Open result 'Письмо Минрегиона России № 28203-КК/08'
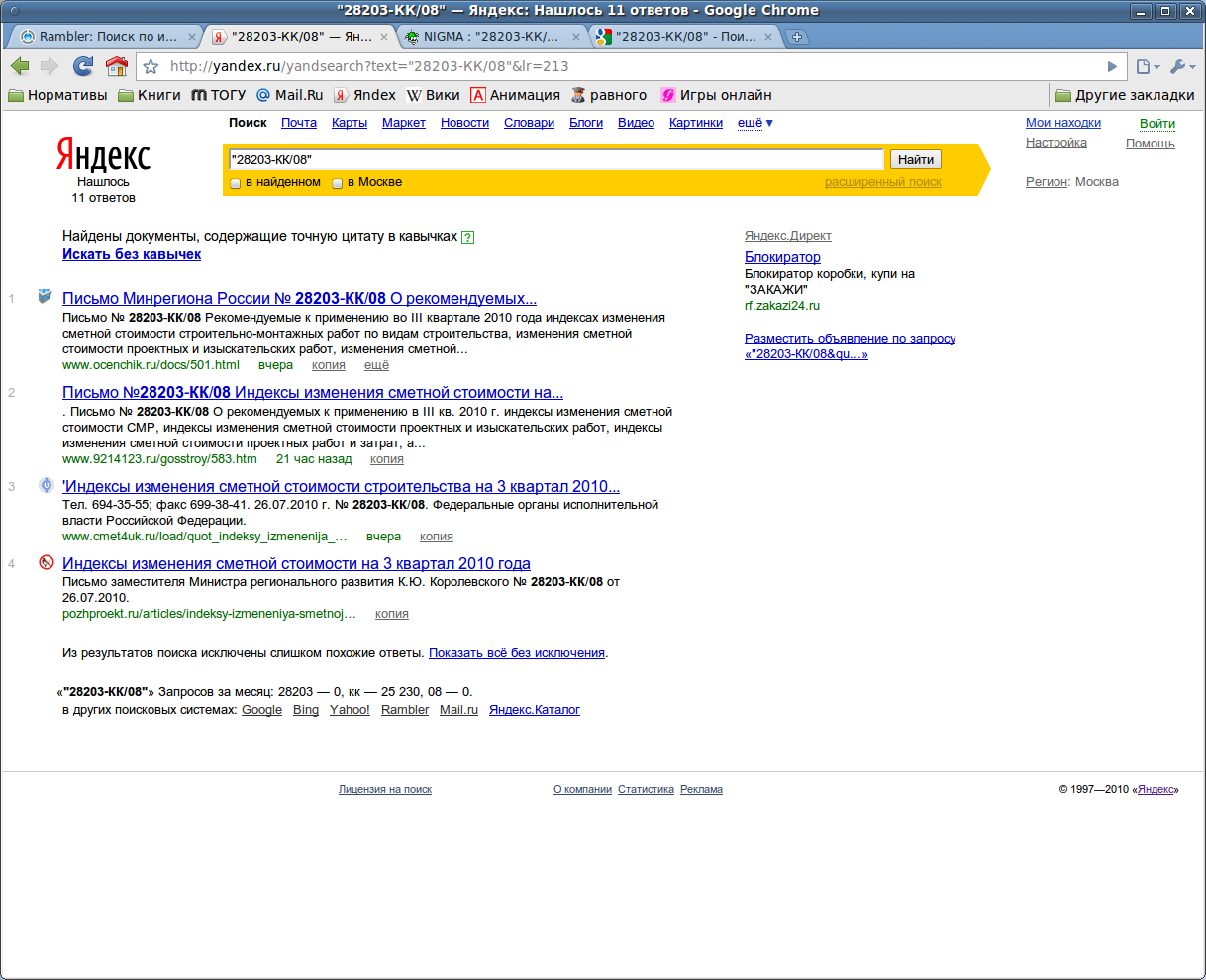Viewport: 1206px width, 980px height. (x=300, y=298)
